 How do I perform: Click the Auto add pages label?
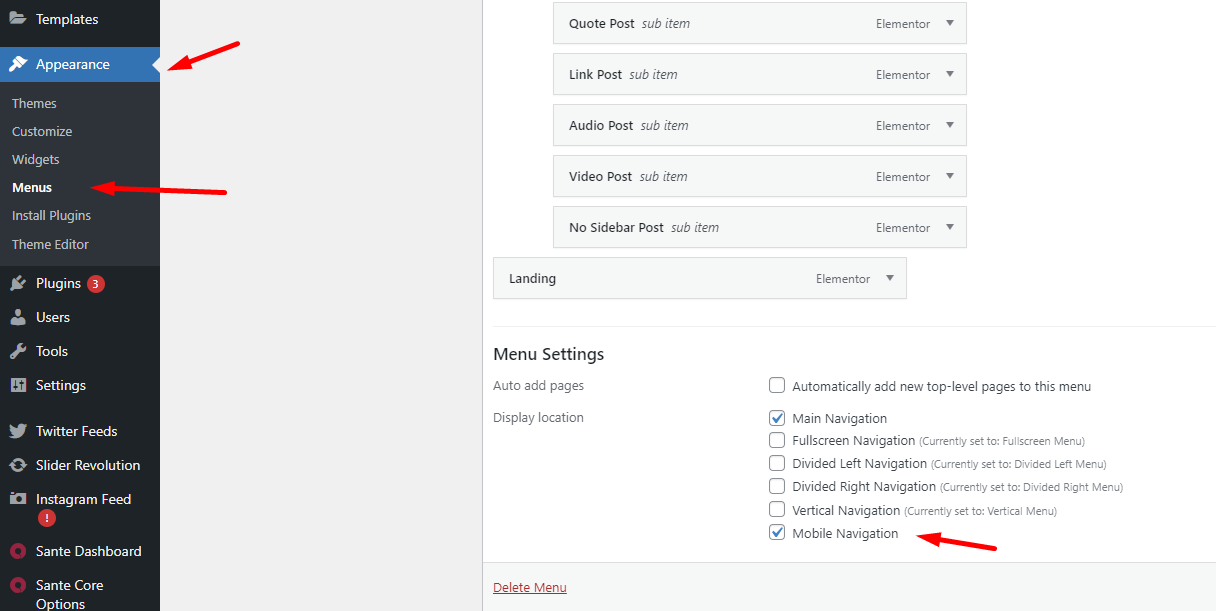(x=539, y=385)
